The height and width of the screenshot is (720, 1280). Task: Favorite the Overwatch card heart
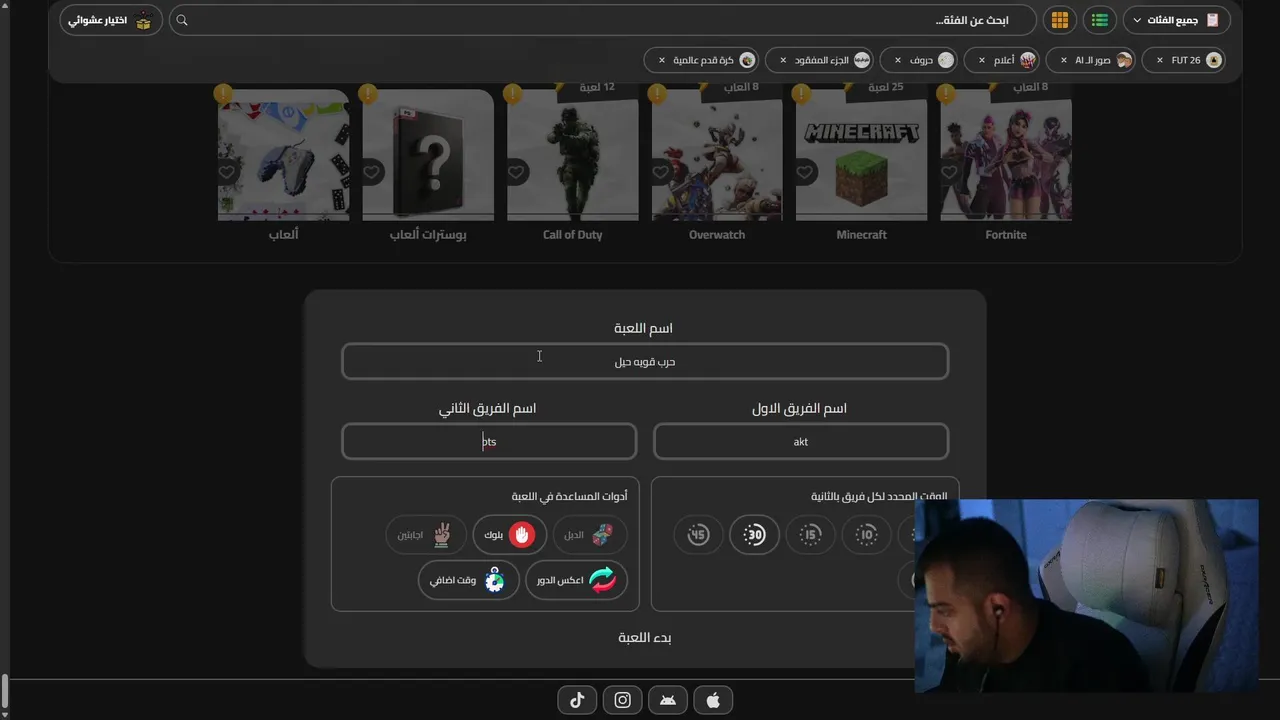tap(660, 172)
